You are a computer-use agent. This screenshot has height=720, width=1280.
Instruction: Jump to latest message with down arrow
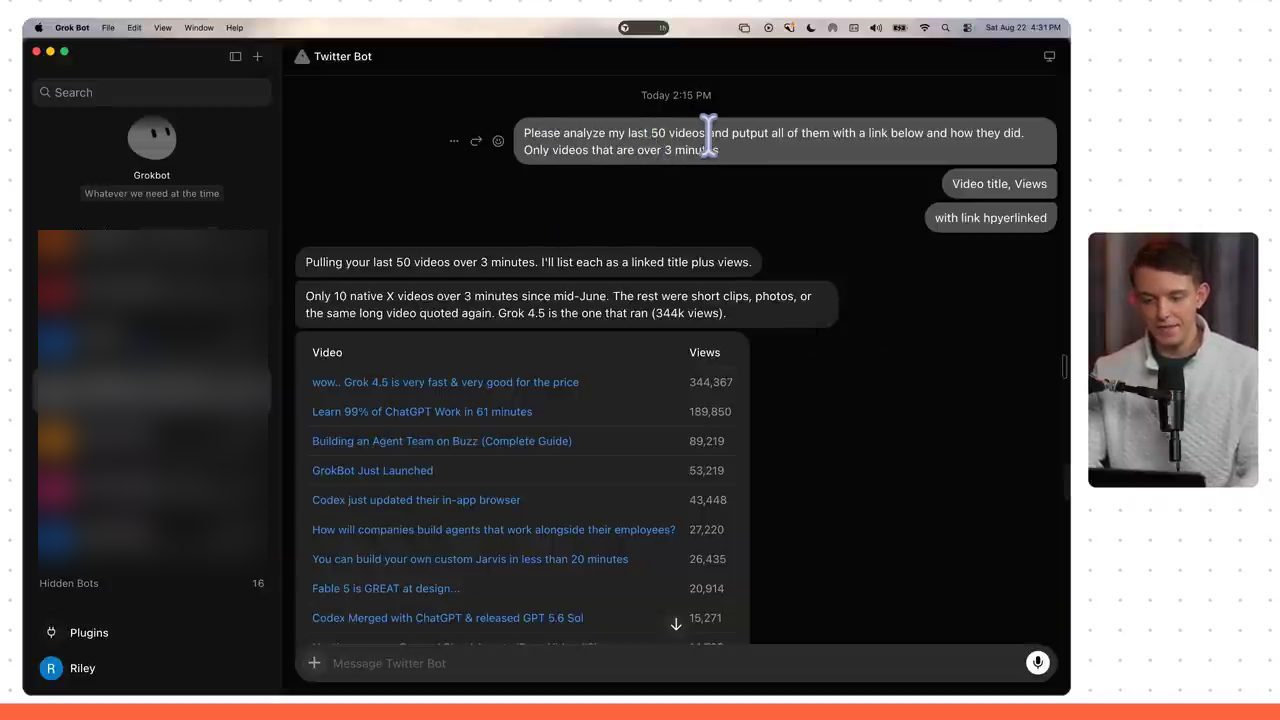pos(676,624)
